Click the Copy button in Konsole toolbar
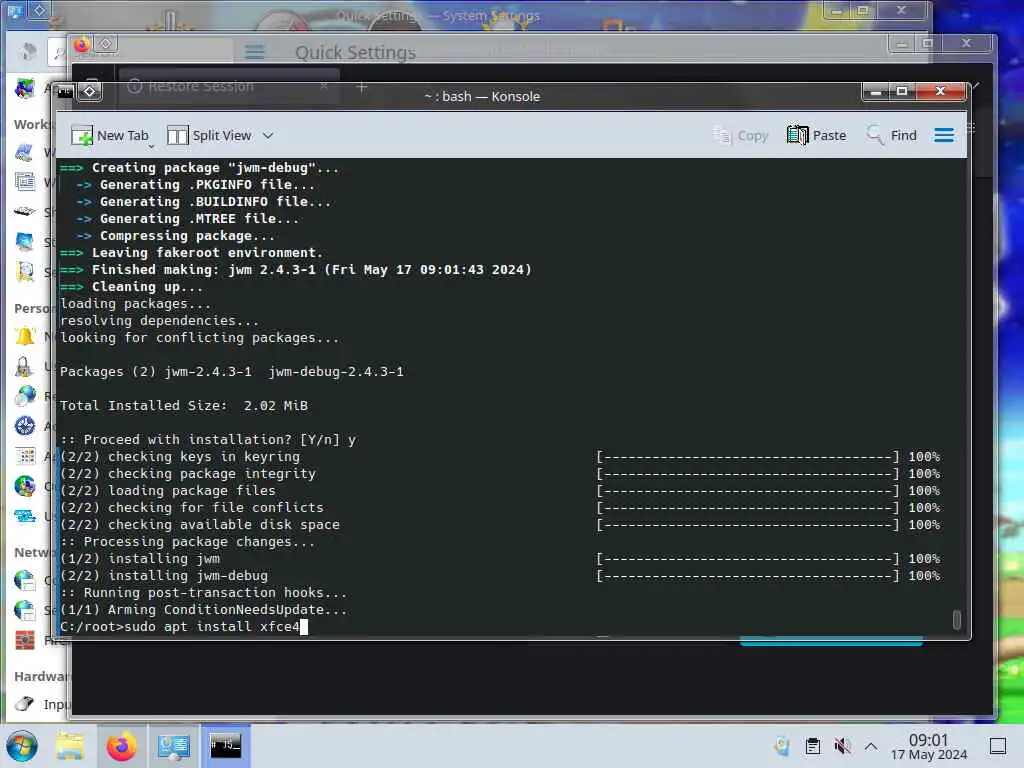This screenshot has height=768, width=1024. click(739, 135)
